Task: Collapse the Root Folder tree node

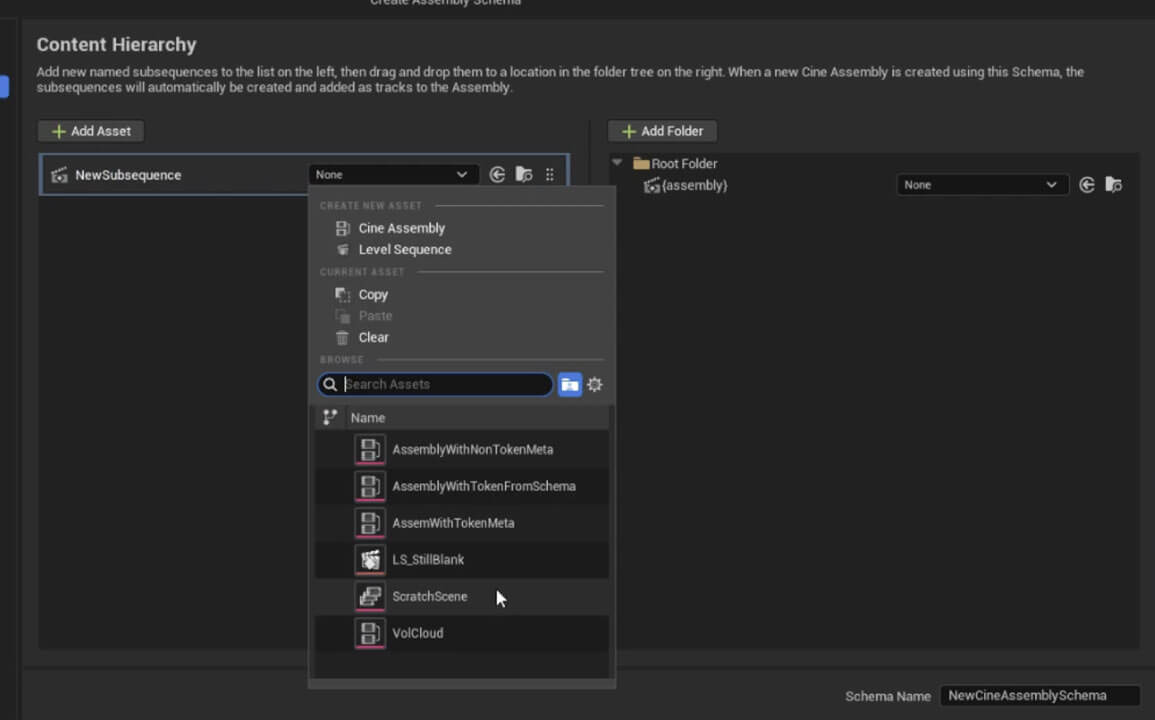Action: [617, 163]
